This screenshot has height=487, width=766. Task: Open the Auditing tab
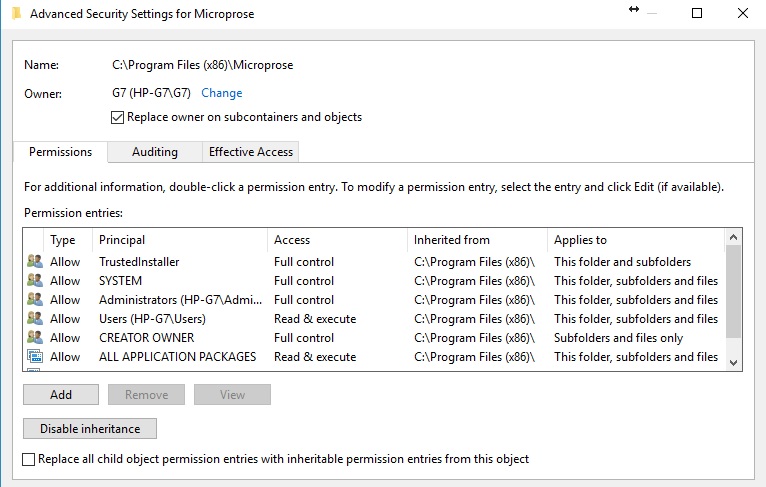(x=155, y=152)
